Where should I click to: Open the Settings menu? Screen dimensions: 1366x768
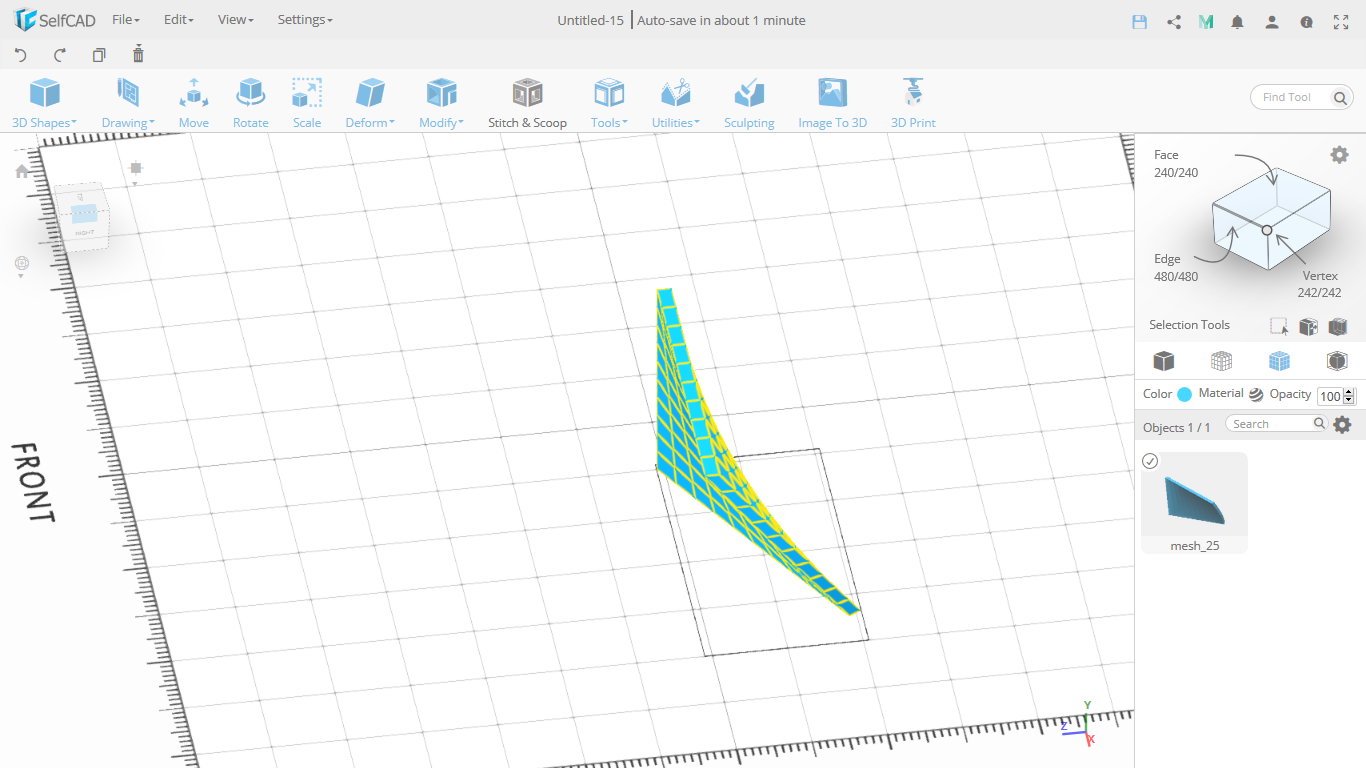(x=305, y=20)
